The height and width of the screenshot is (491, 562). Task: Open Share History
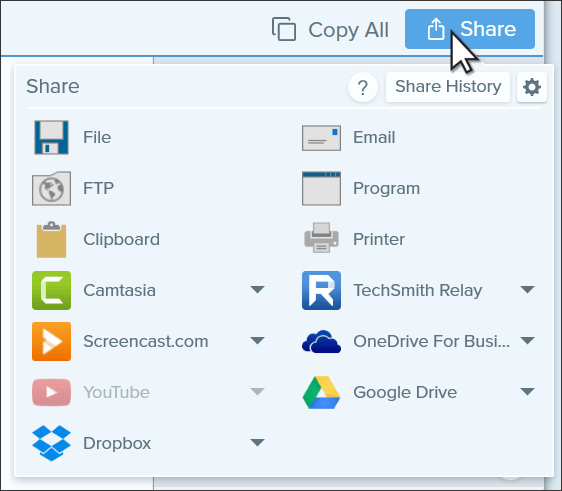[448, 87]
